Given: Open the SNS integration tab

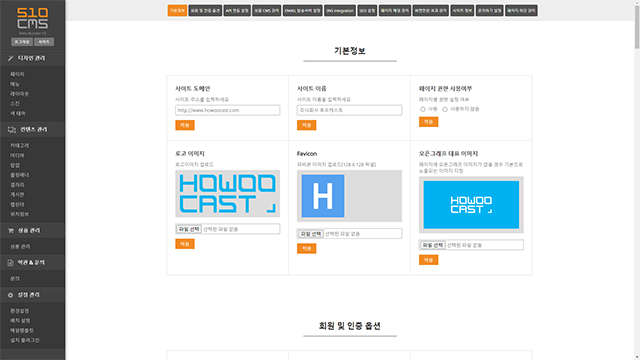Looking at the screenshot, I should coord(340,11).
